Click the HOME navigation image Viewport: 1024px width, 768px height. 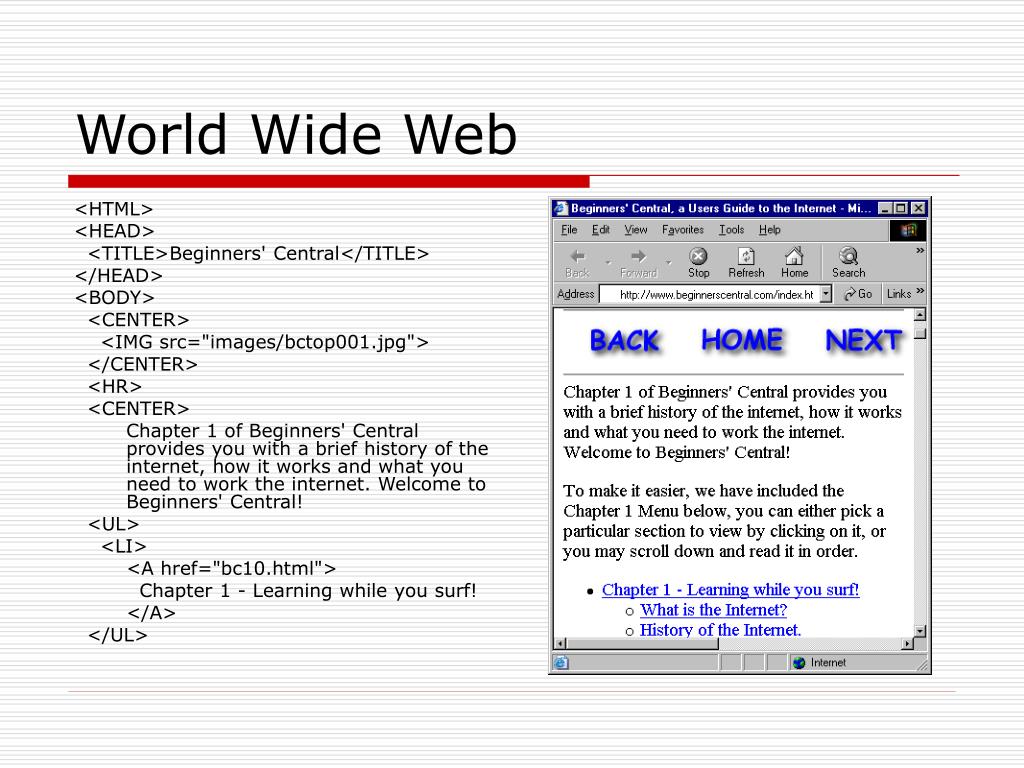pos(742,340)
